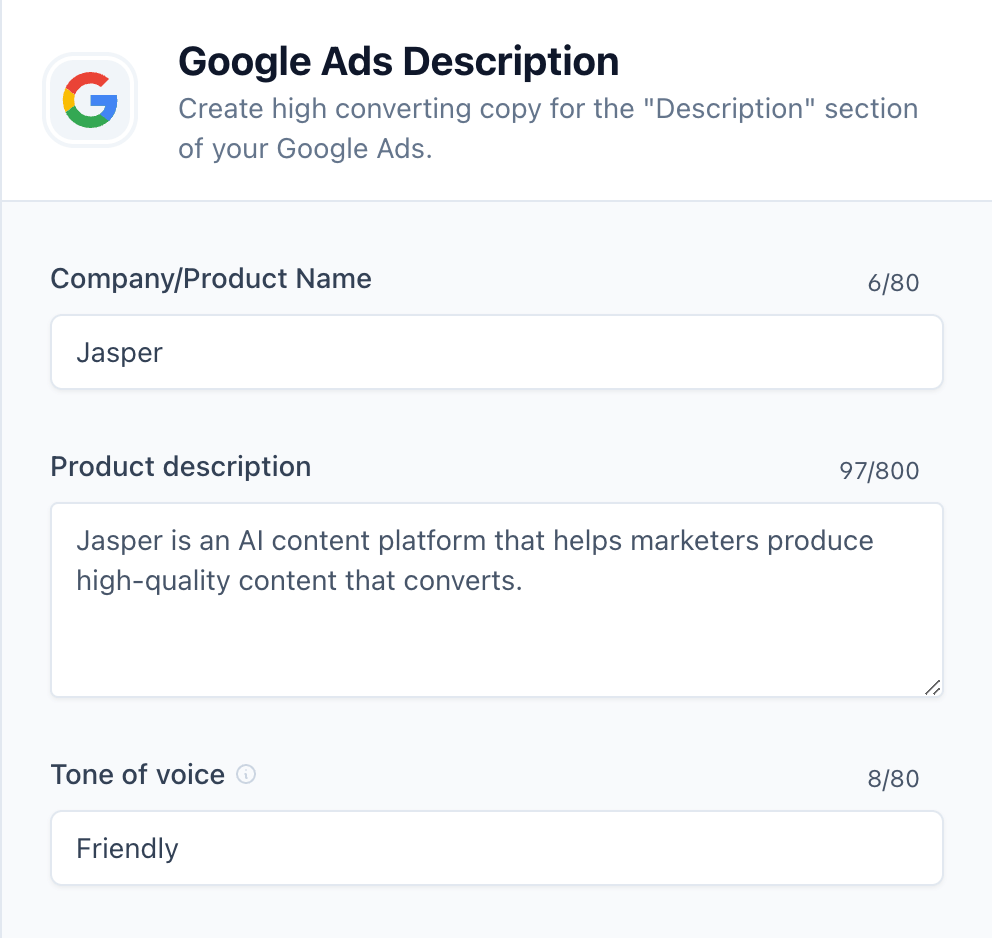Click the Company/Product Name label
This screenshot has width=992, height=938.
[x=211, y=279]
